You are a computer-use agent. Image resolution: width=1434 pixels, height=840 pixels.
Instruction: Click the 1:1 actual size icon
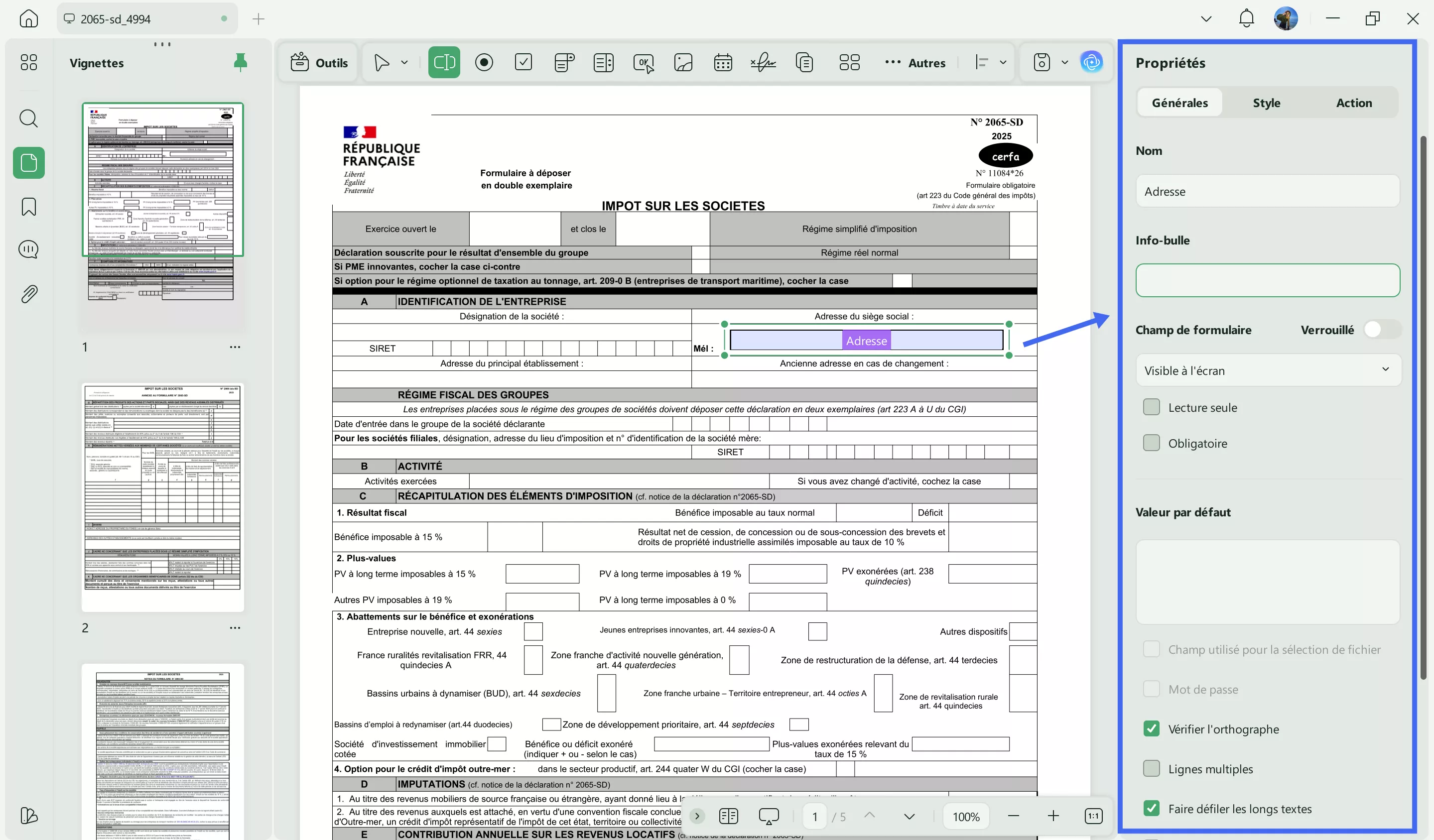click(1093, 816)
